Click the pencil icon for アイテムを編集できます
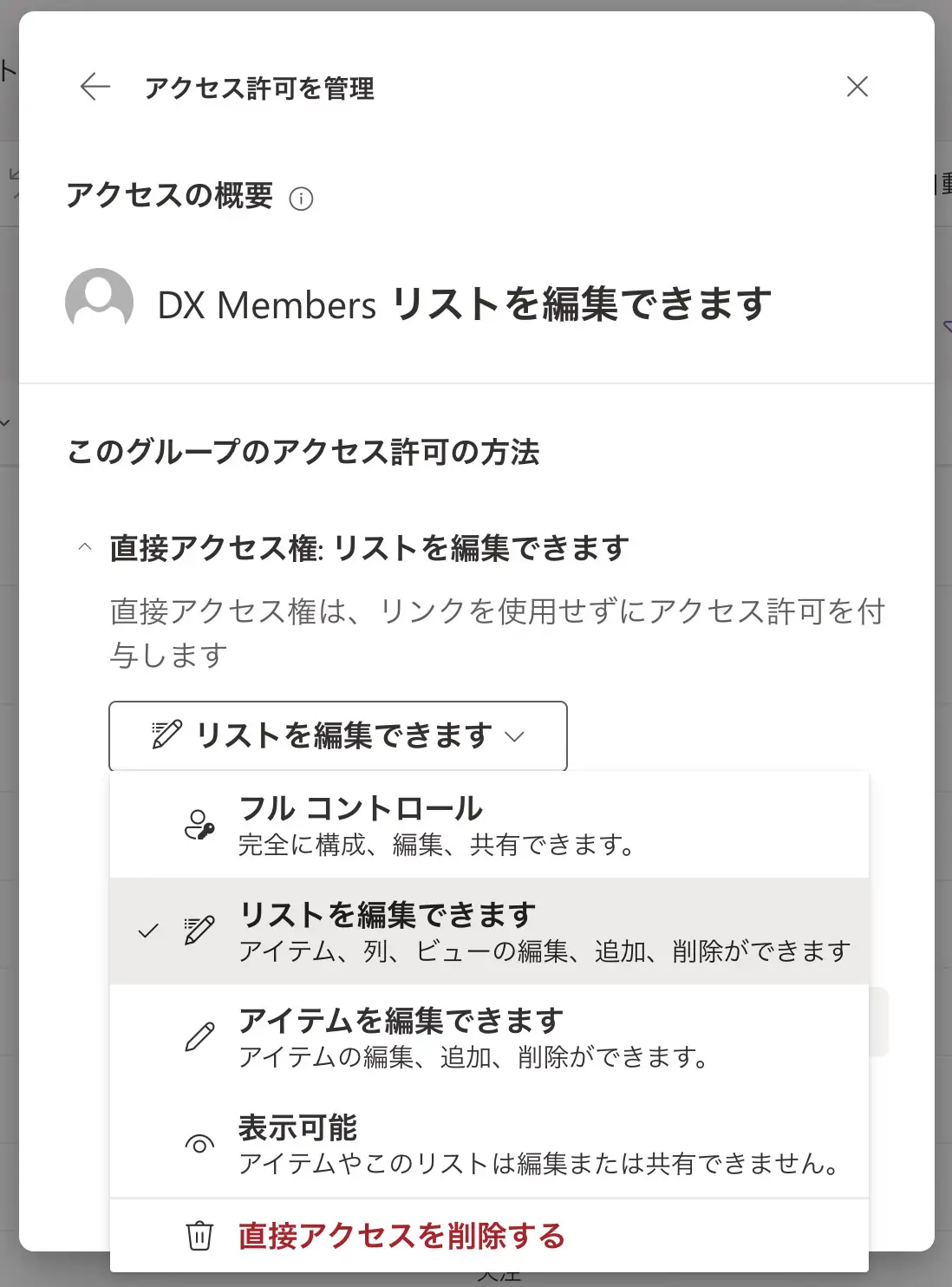The image size is (952, 1287). [x=199, y=1037]
